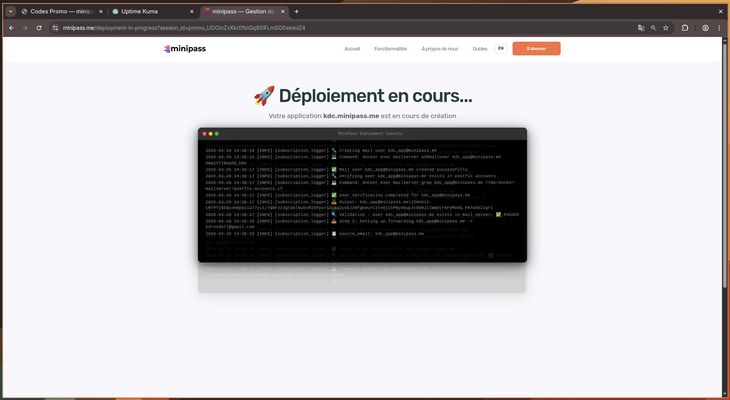Go forward in browser history

(25, 28)
